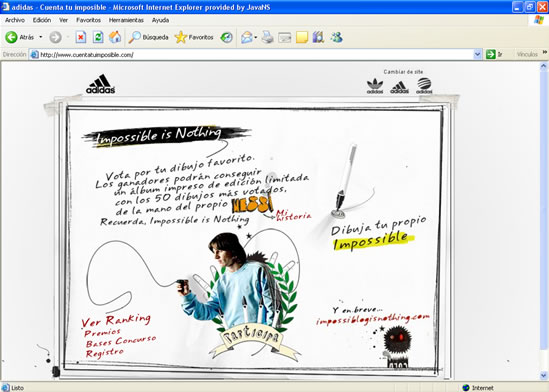Screen dimensions: 549x392
Task: Open the Mail envelope toolbar icon
Action: tap(247, 37)
